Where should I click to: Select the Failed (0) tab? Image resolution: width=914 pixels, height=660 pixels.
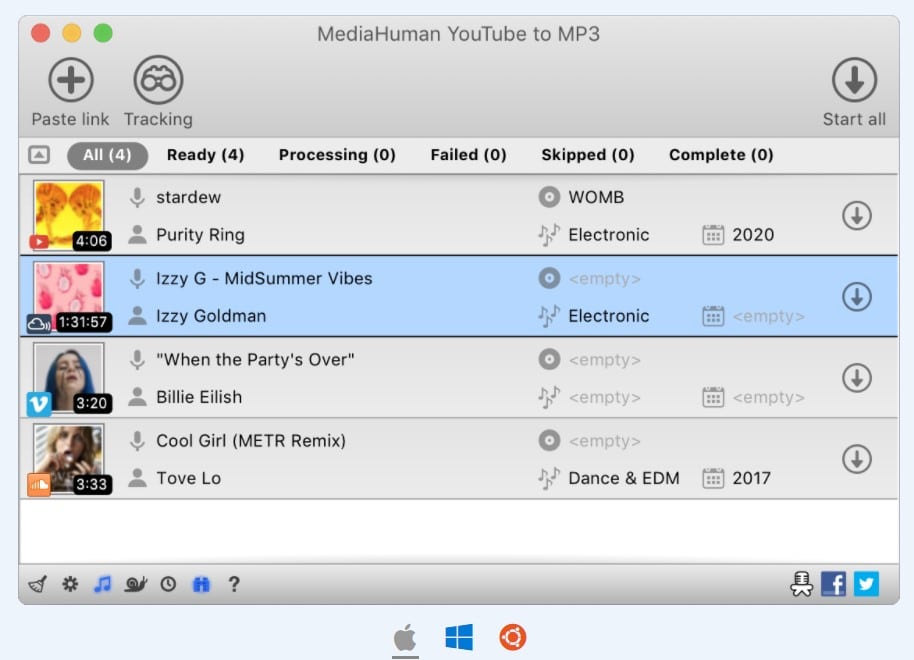click(x=468, y=155)
